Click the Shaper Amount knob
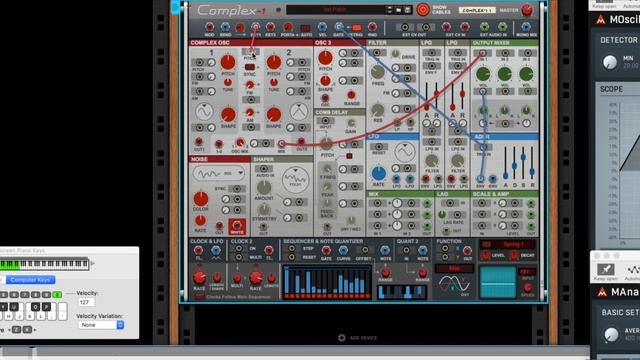The width and height of the screenshot is (640, 360). (x=264, y=187)
